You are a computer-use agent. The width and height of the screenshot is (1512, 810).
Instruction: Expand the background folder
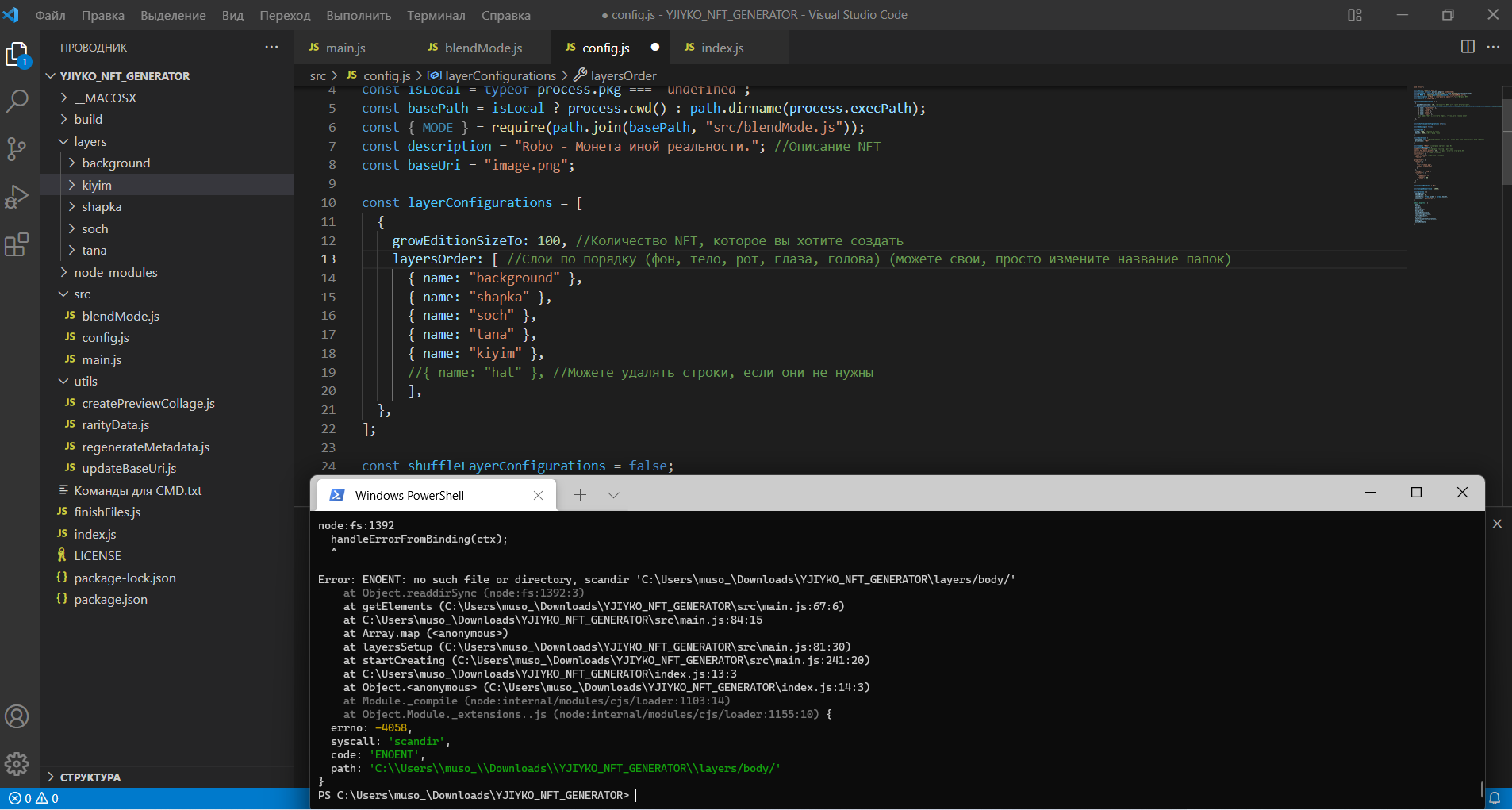167,163
